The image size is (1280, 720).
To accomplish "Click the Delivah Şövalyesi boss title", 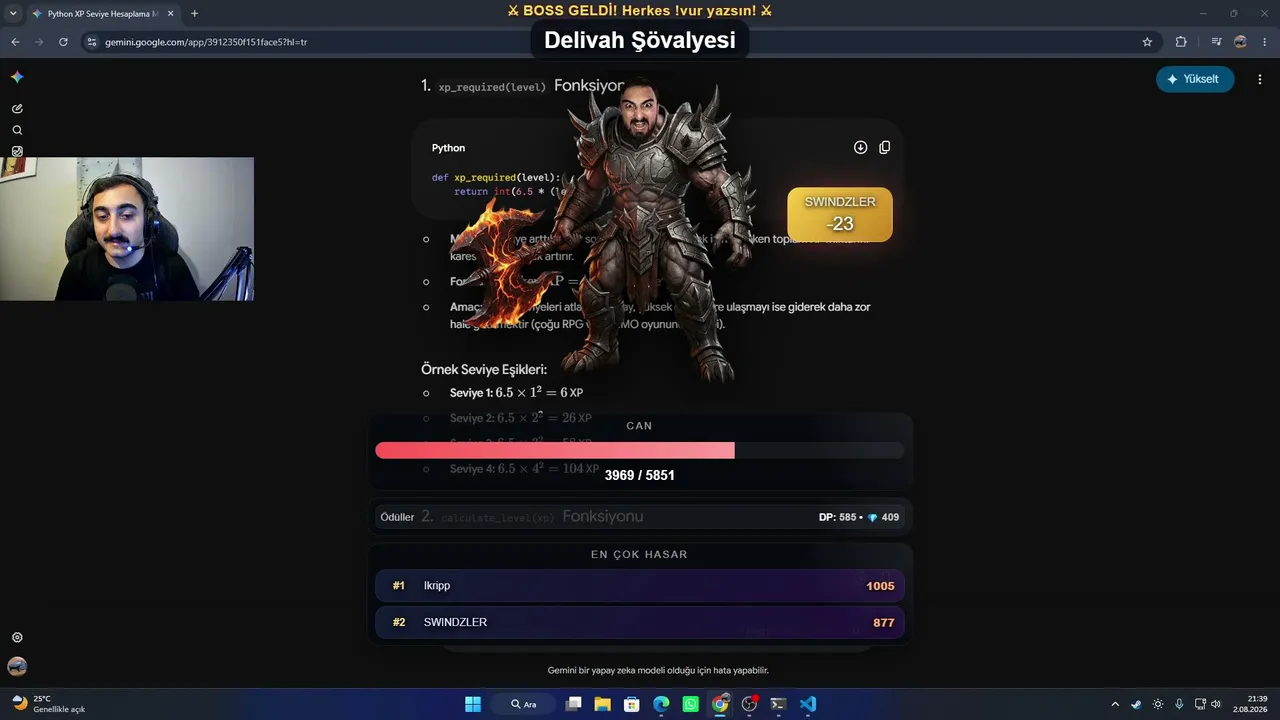I will [640, 40].
